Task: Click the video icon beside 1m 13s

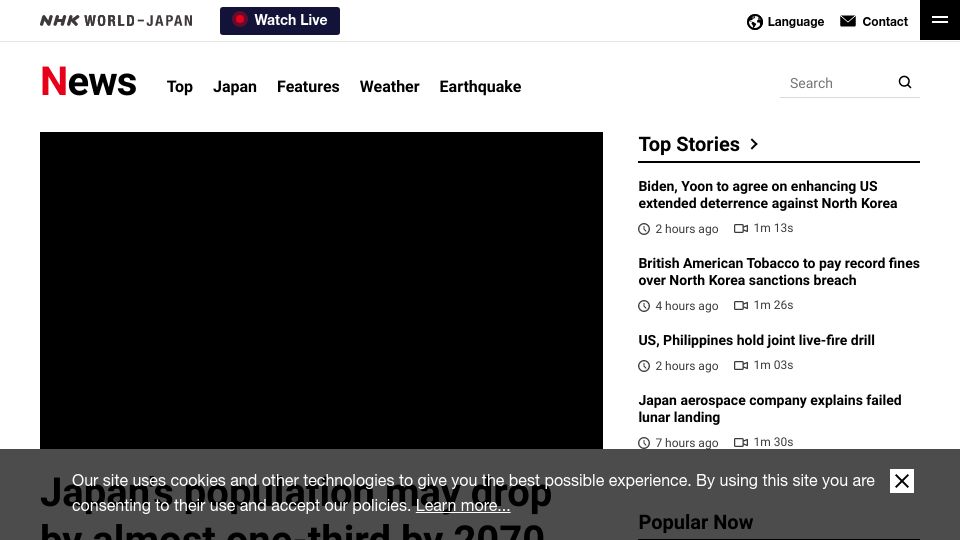Action: (x=741, y=228)
